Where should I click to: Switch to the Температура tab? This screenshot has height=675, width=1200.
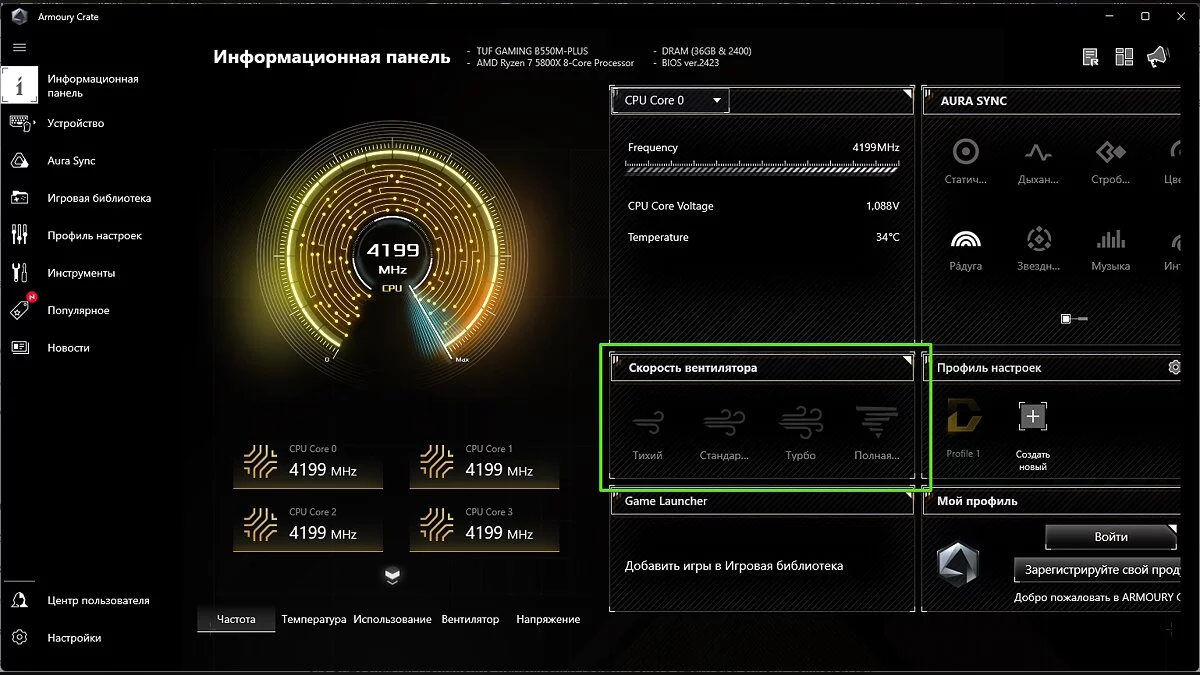coord(314,619)
